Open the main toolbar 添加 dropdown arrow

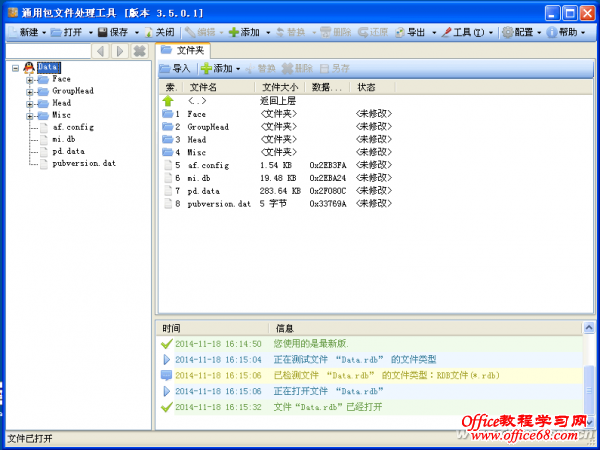(268, 33)
